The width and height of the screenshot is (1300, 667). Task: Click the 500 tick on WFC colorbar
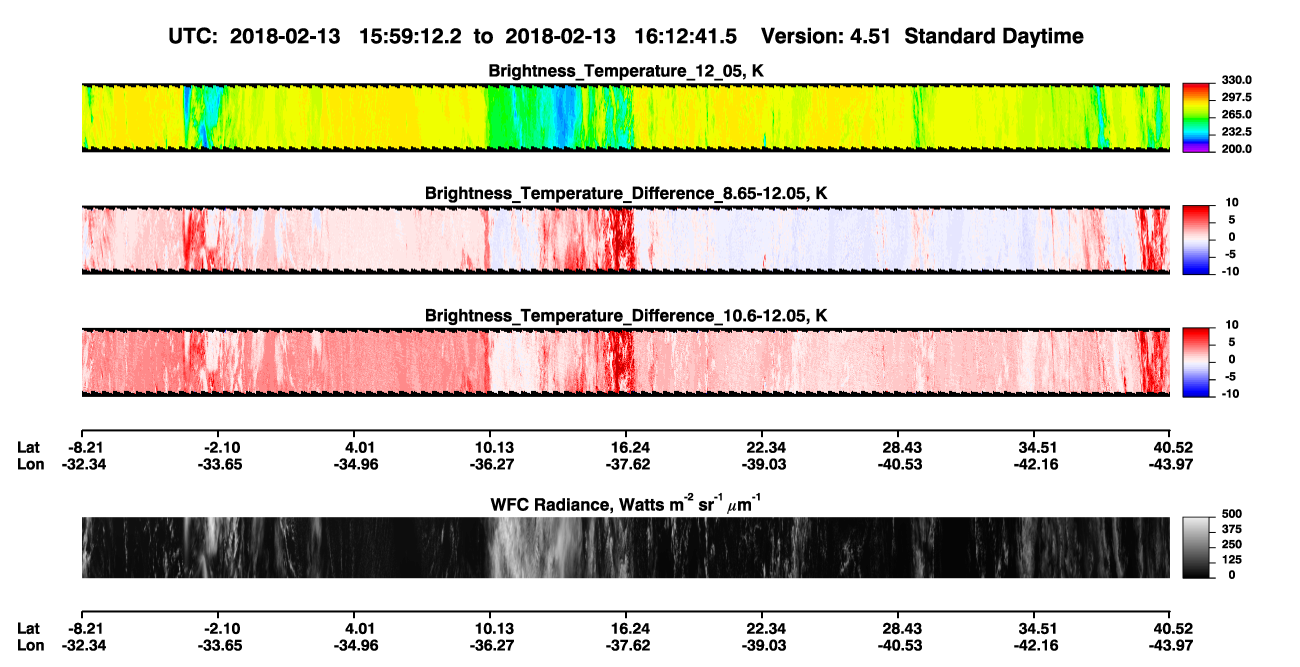(1232, 514)
